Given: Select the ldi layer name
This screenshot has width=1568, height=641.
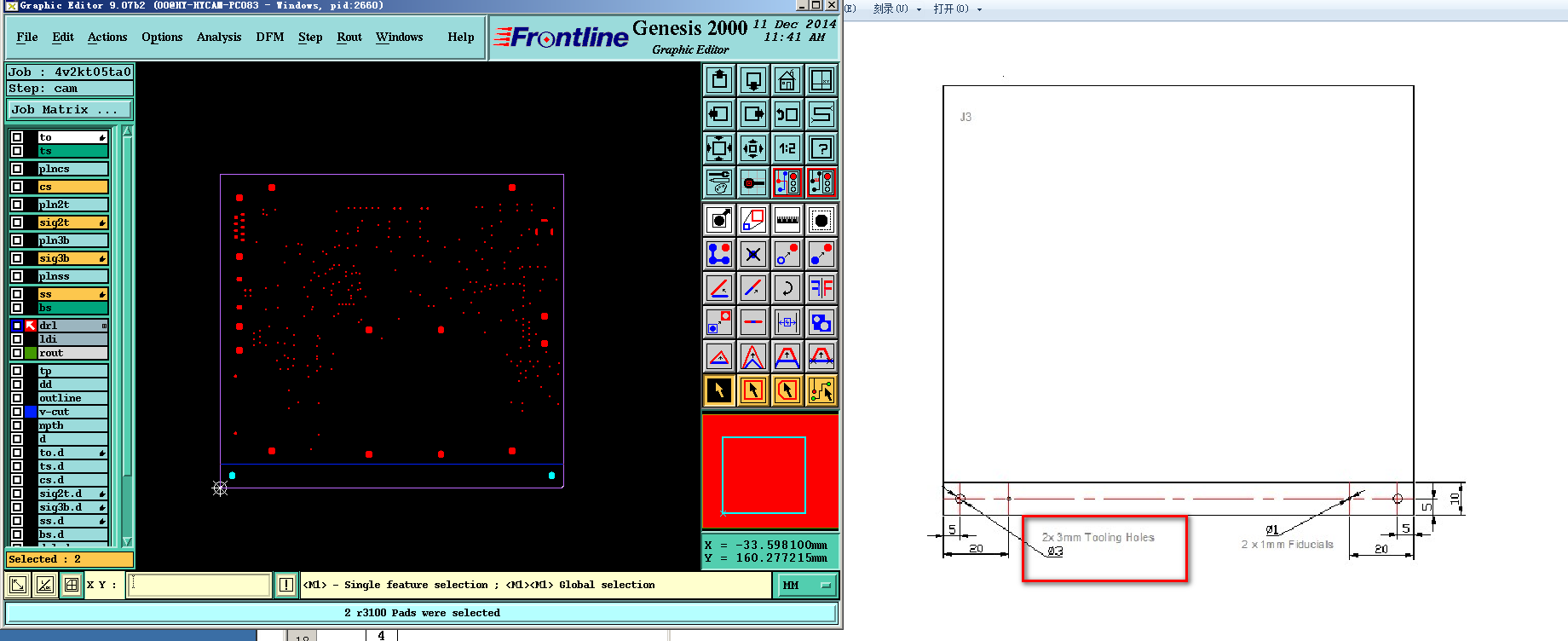Looking at the screenshot, I should [x=73, y=339].
